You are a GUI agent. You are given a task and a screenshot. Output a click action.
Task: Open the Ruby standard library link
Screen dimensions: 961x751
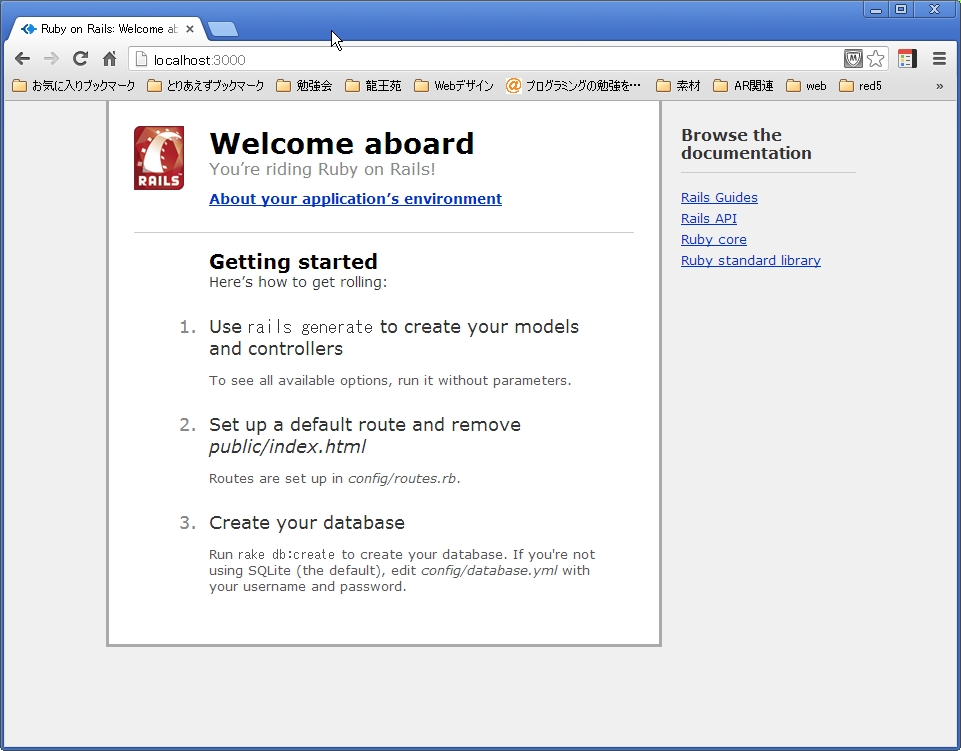coord(751,261)
